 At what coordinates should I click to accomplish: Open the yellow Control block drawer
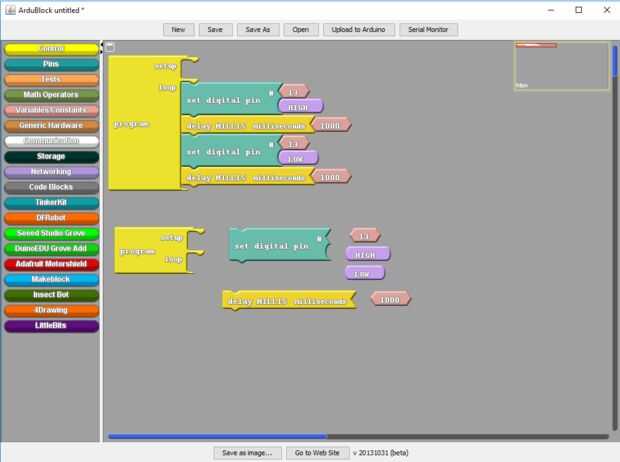click(51, 49)
